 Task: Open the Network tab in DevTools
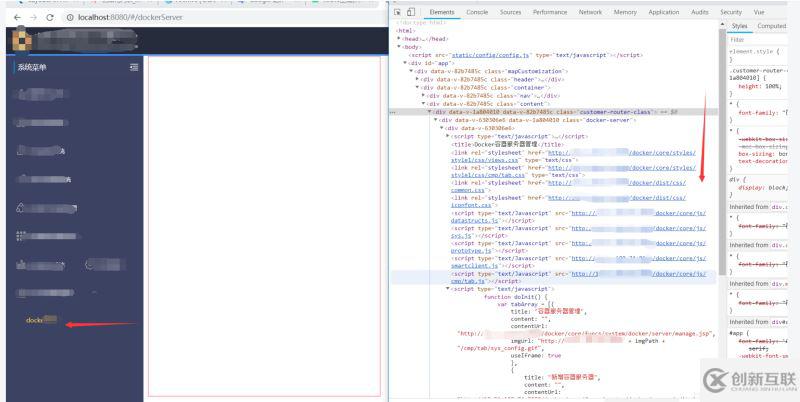[x=590, y=12]
